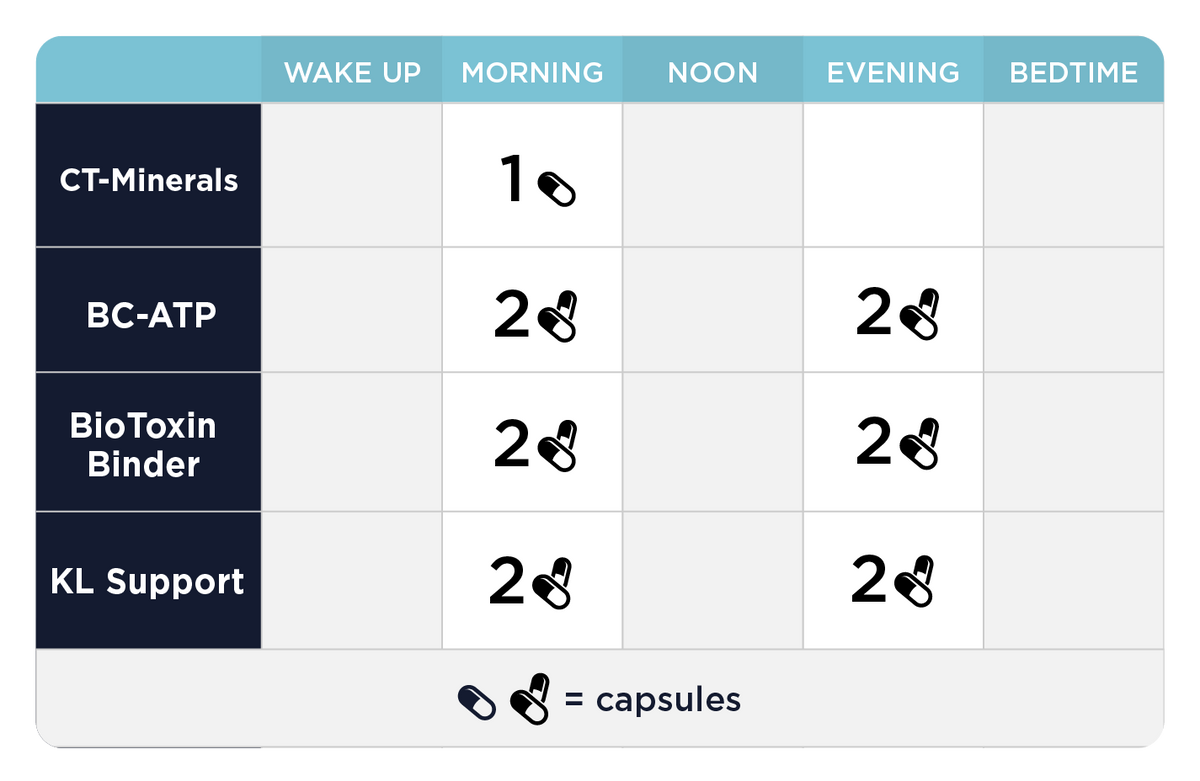Click the BC-ATP morning capsule icon
This screenshot has height=781, width=1200.
click(x=558, y=317)
